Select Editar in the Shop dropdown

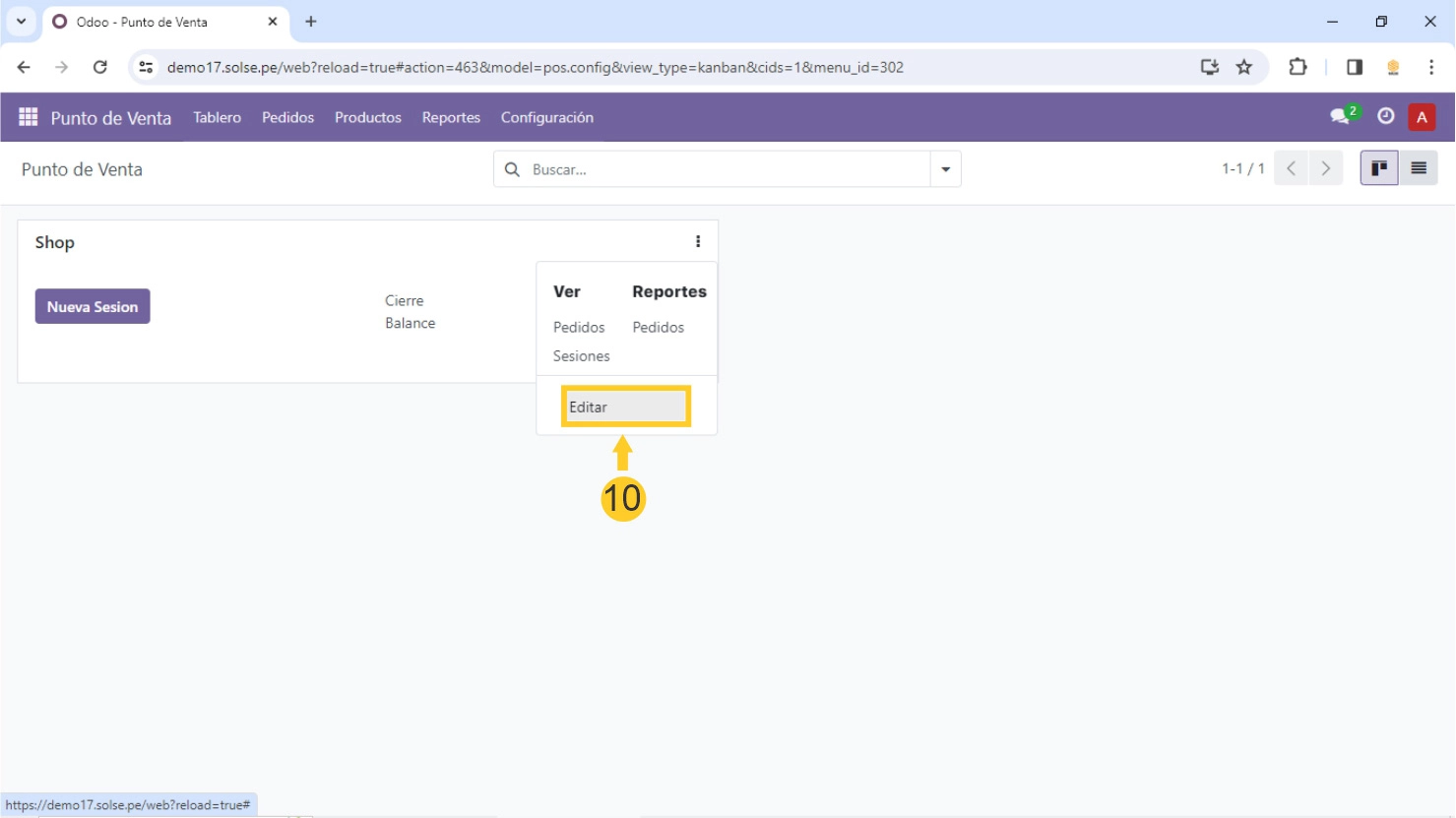(625, 407)
